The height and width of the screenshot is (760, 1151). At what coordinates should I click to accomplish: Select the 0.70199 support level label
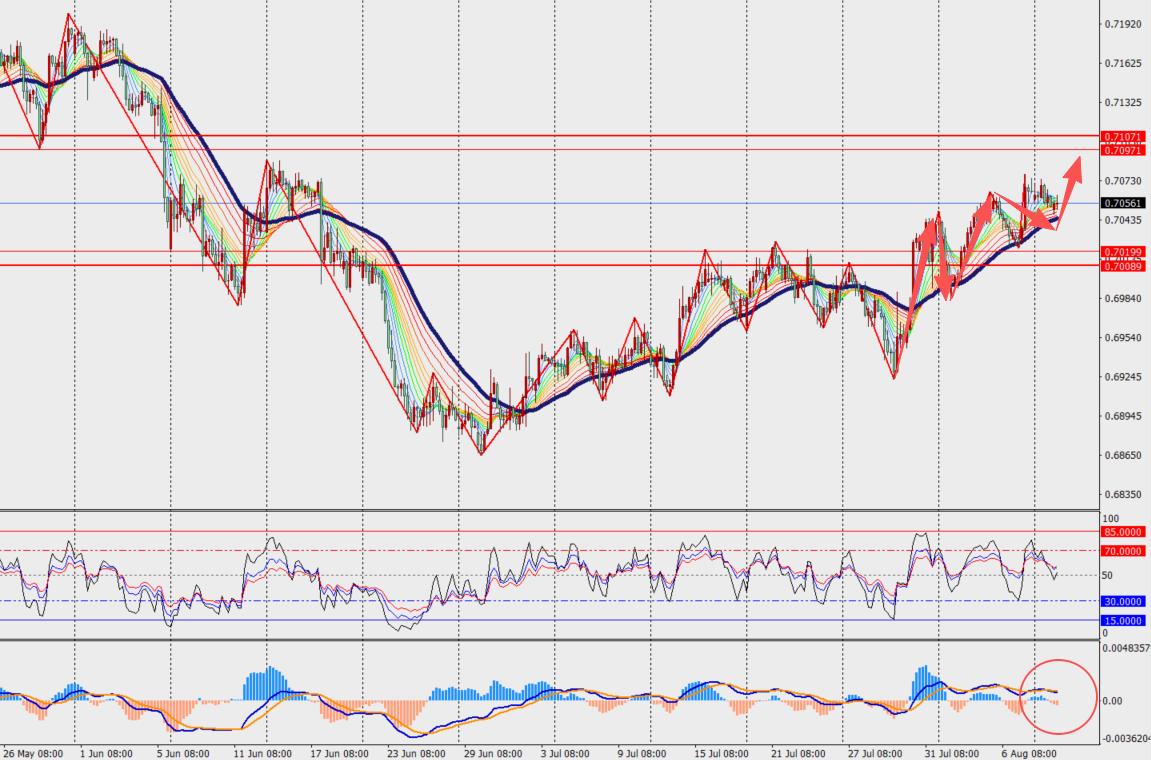[x=1122, y=252]
